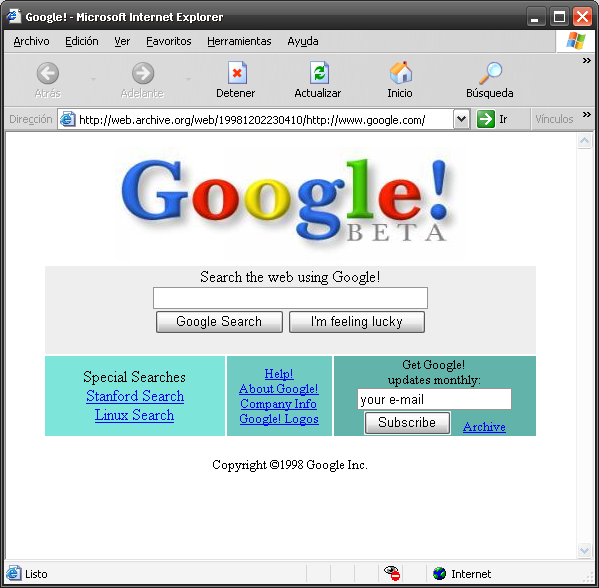Viewport: 599px width, 588px height.
Task: Stop page loading with Detener icon
Action: click(237, 73)
